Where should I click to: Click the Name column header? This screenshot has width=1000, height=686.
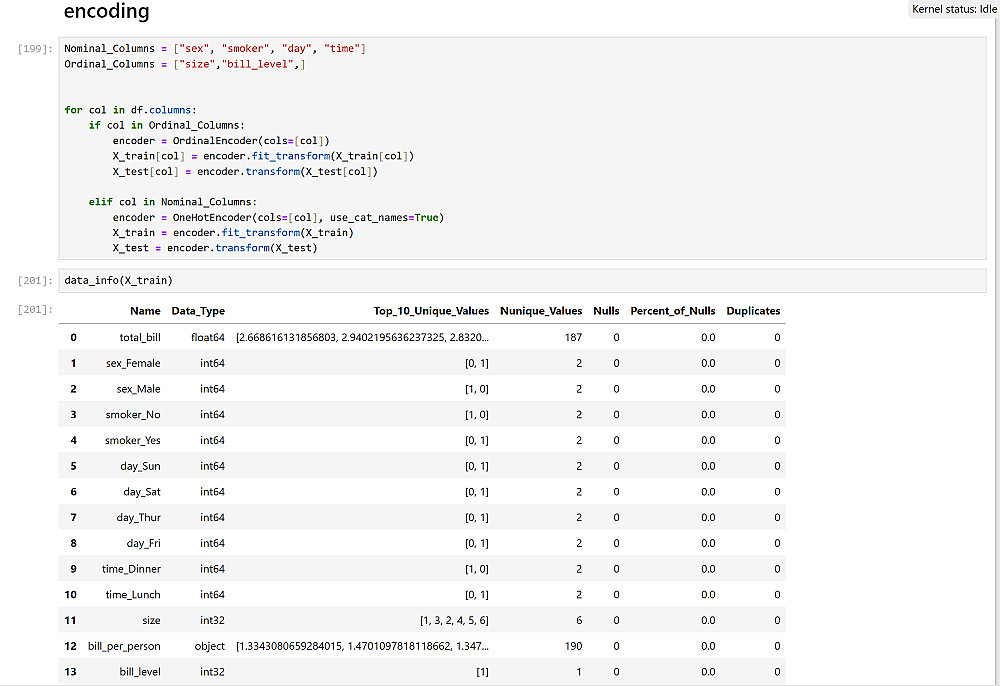145,311
